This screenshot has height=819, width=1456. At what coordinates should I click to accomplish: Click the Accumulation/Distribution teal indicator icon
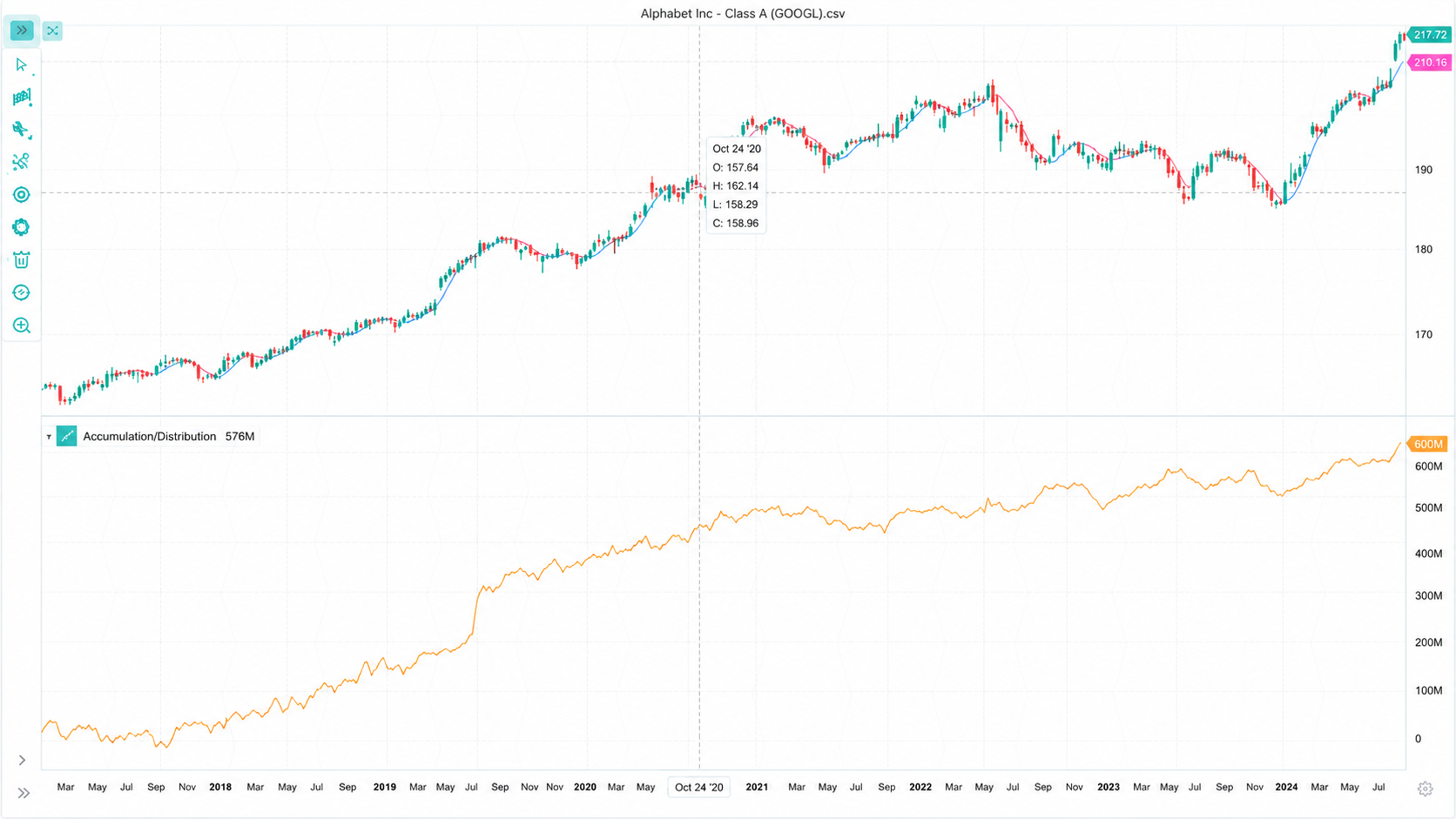tap(67, 436)
